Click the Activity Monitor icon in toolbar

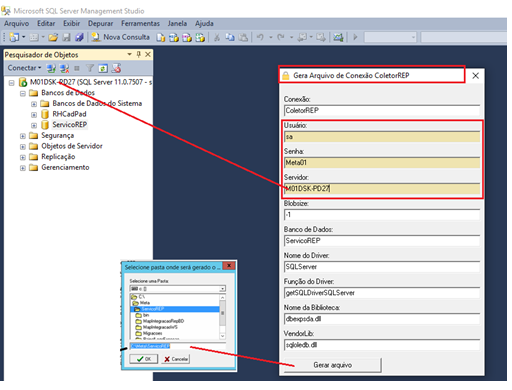pyautogui.click(x=338, y=37)
